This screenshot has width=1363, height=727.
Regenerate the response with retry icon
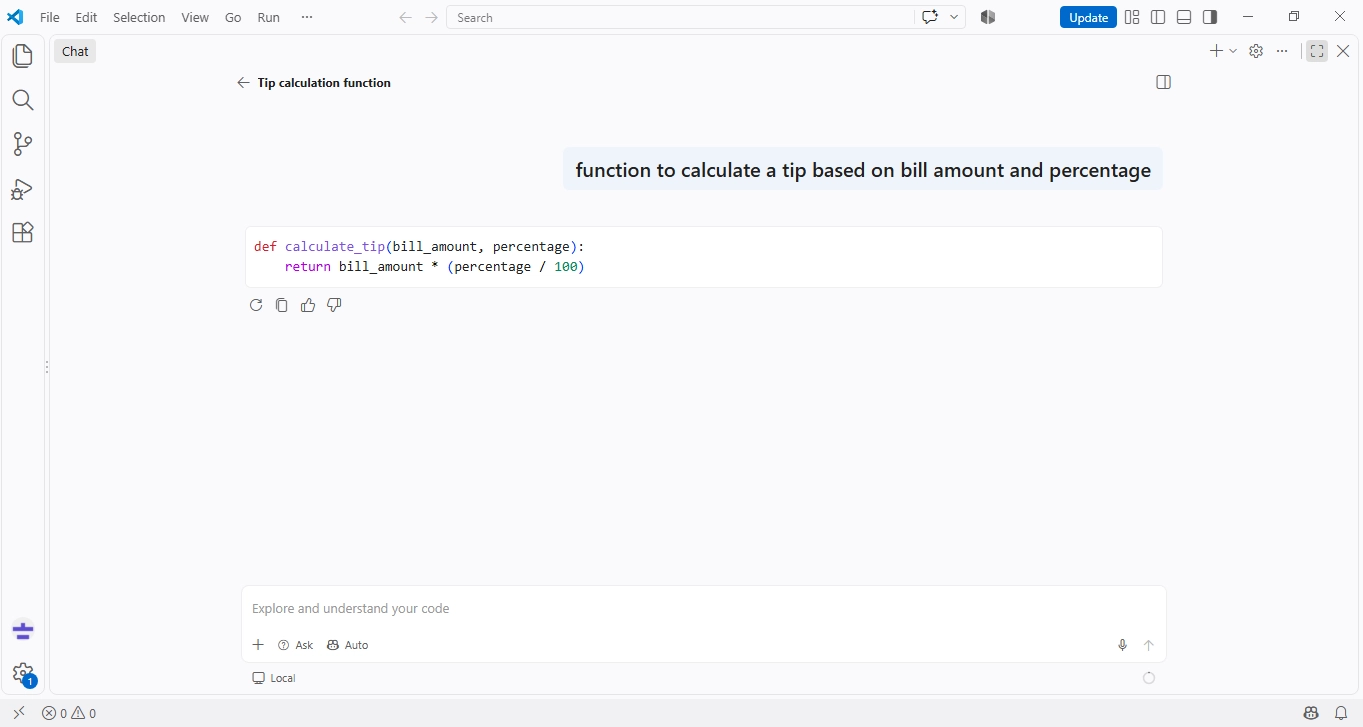click(256, 305)
